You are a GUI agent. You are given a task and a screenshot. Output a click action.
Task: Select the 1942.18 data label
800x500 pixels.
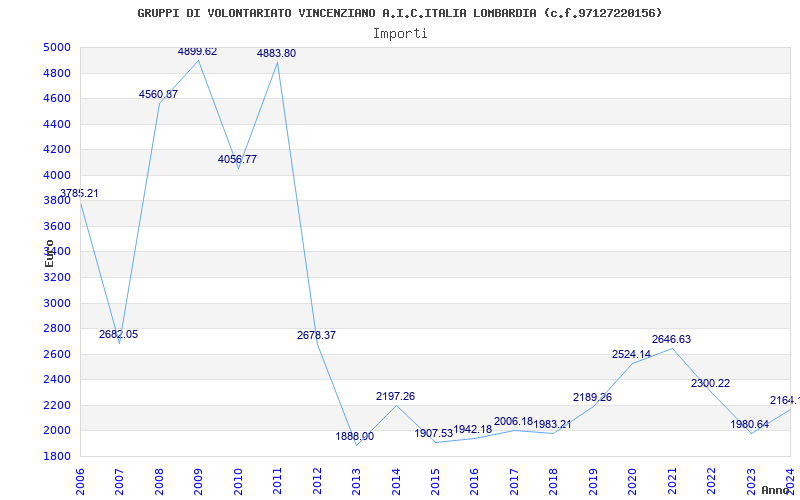point(472,430)
